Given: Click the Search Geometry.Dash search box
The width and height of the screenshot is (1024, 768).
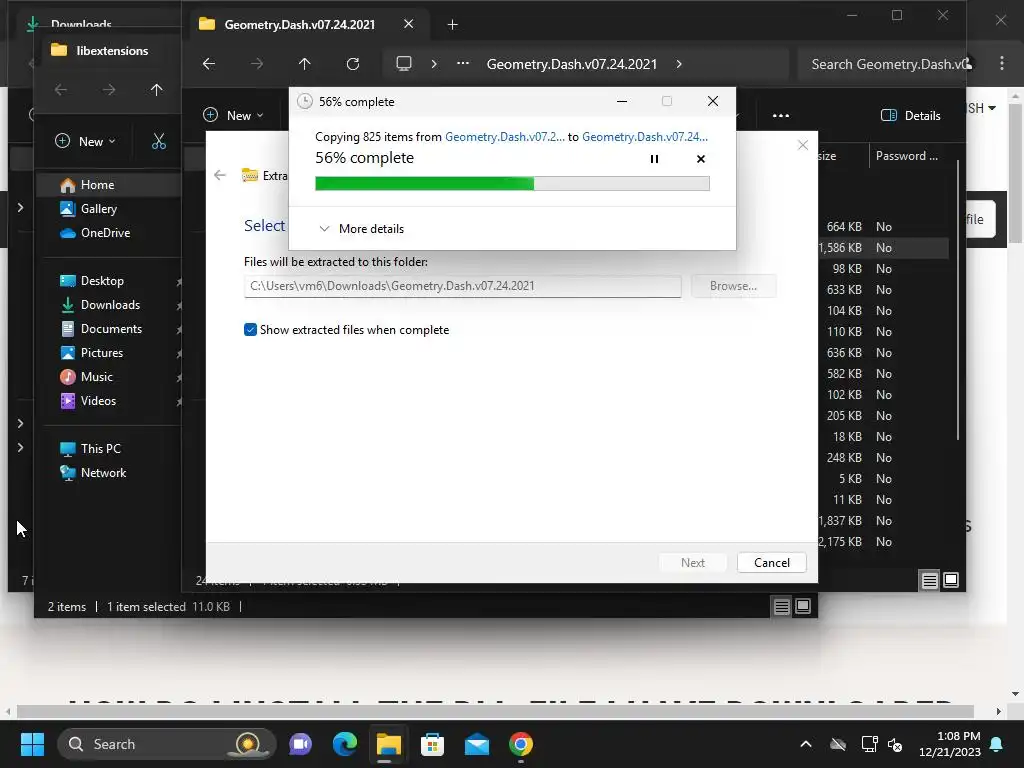Looking at the screenshot, I should click(882, 64).
